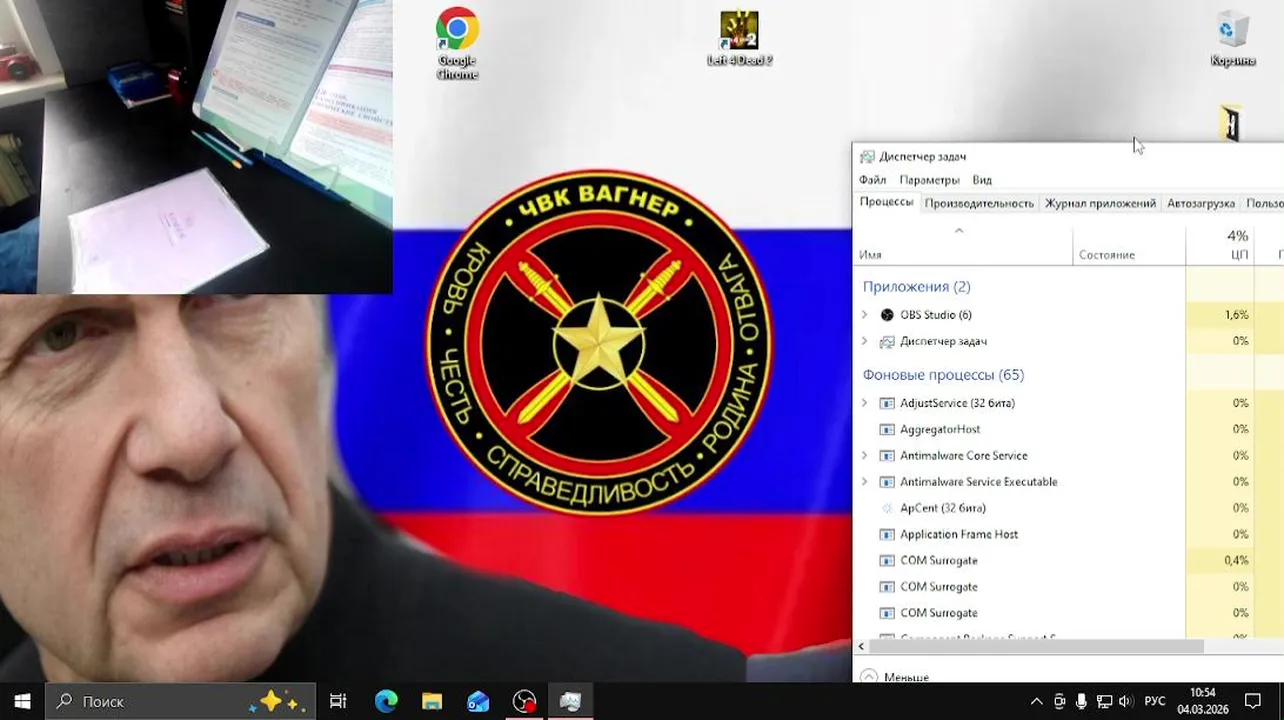Screen dimensions: 1284x720
Task: Switch to Производительность tab
Action: (979, 203)
